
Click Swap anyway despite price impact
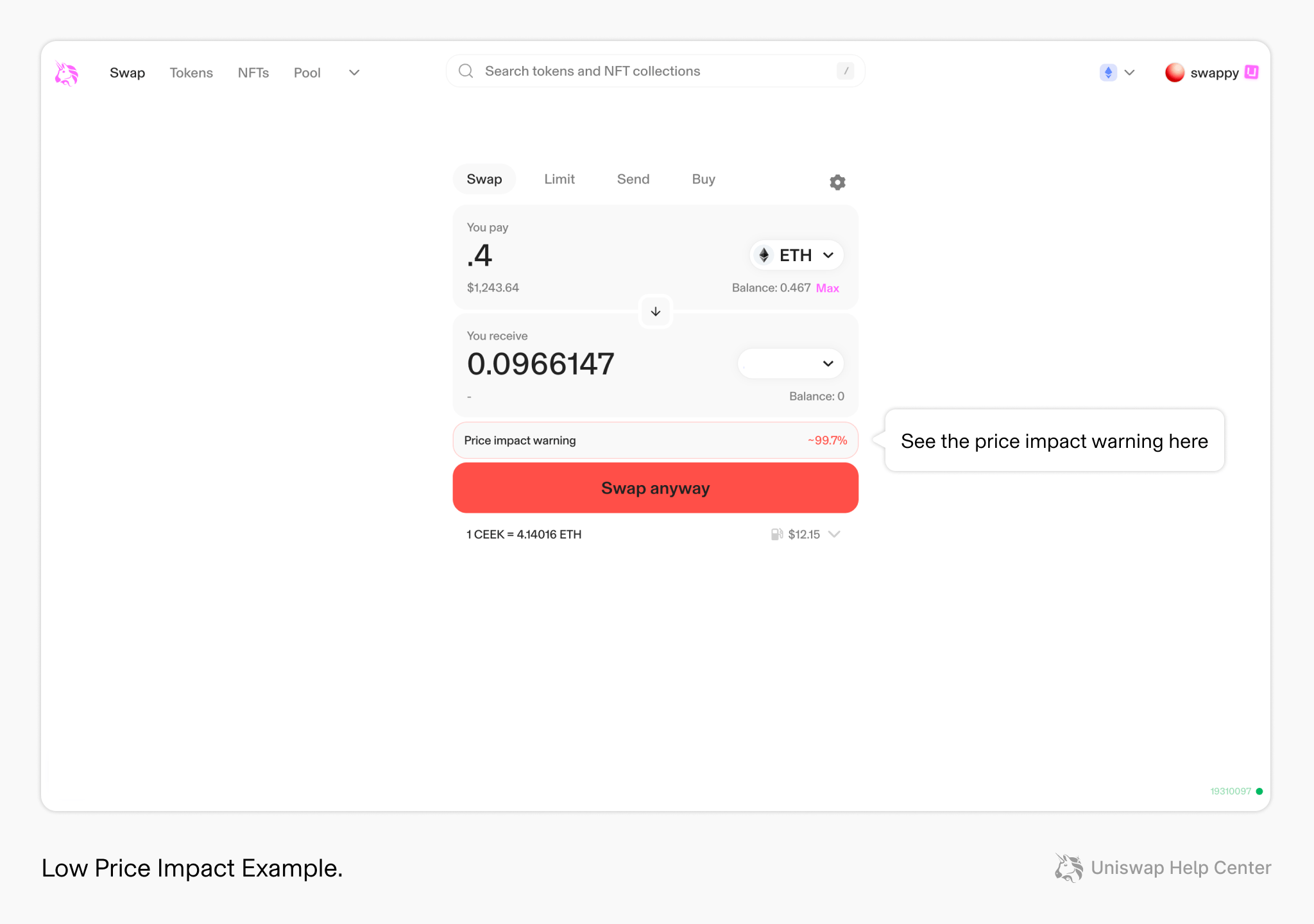655,488
